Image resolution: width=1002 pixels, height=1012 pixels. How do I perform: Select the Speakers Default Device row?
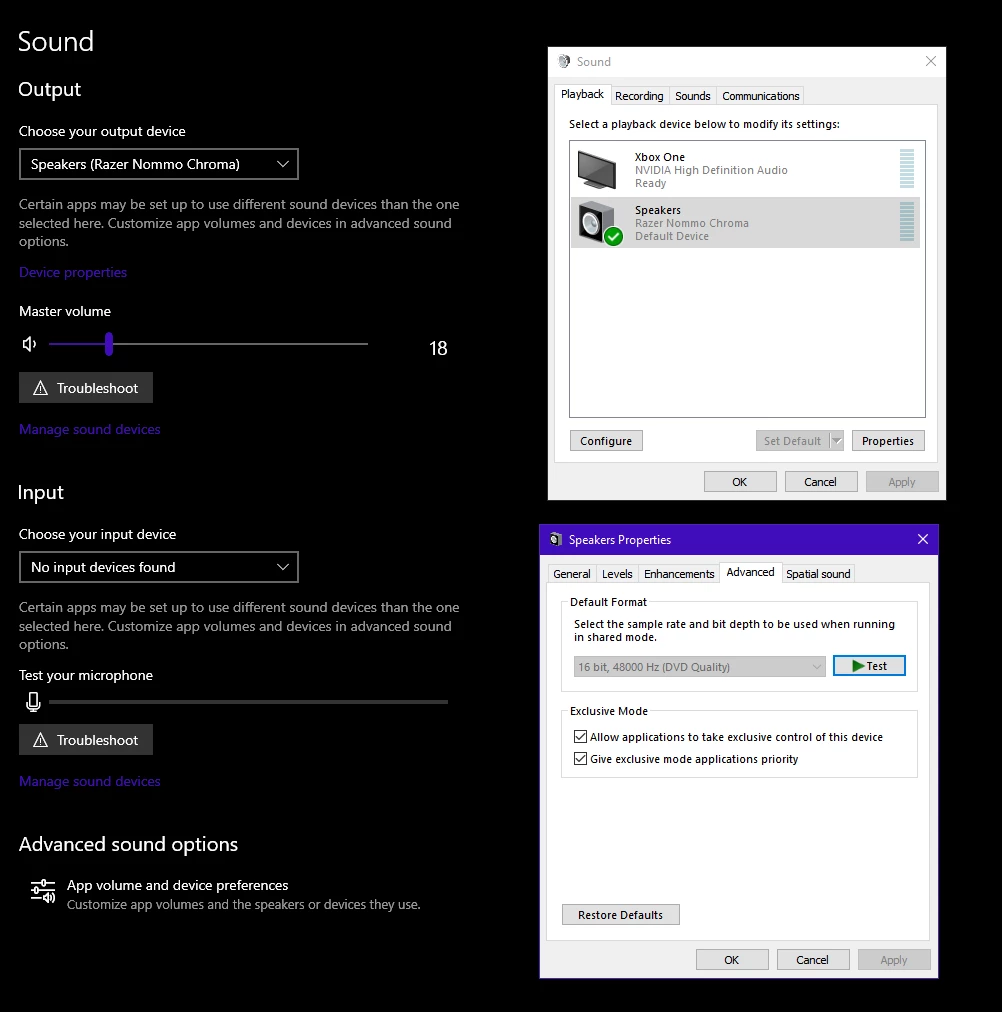[x=745, y=223]
